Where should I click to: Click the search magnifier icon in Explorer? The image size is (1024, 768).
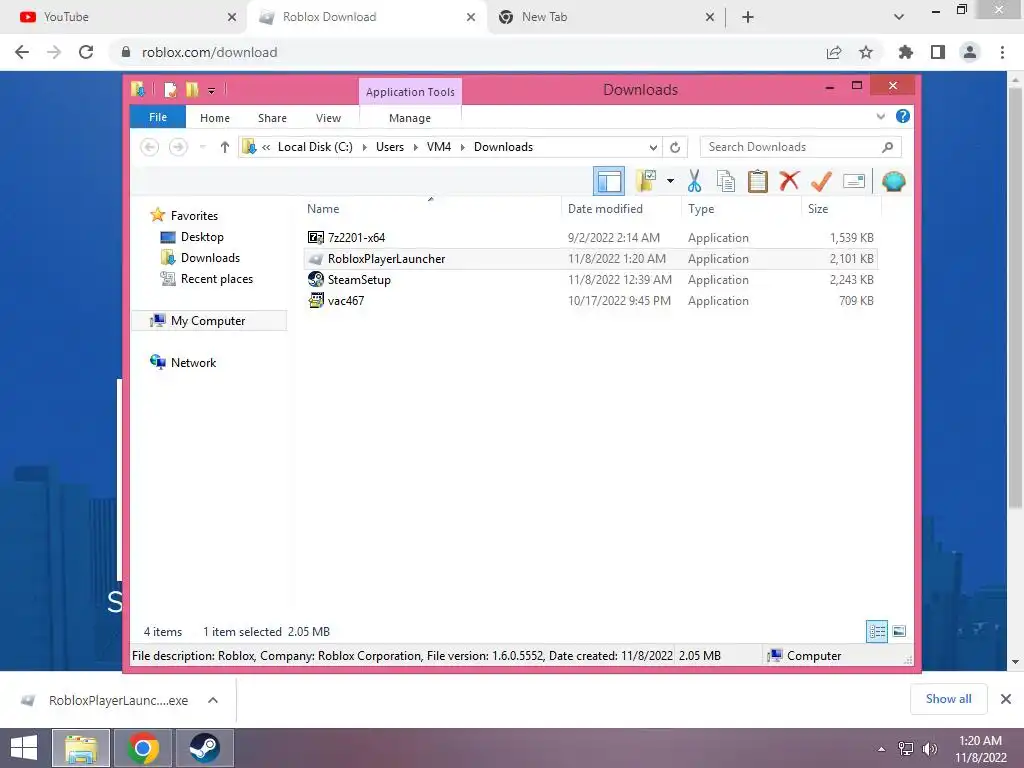[x=888, y=147]
